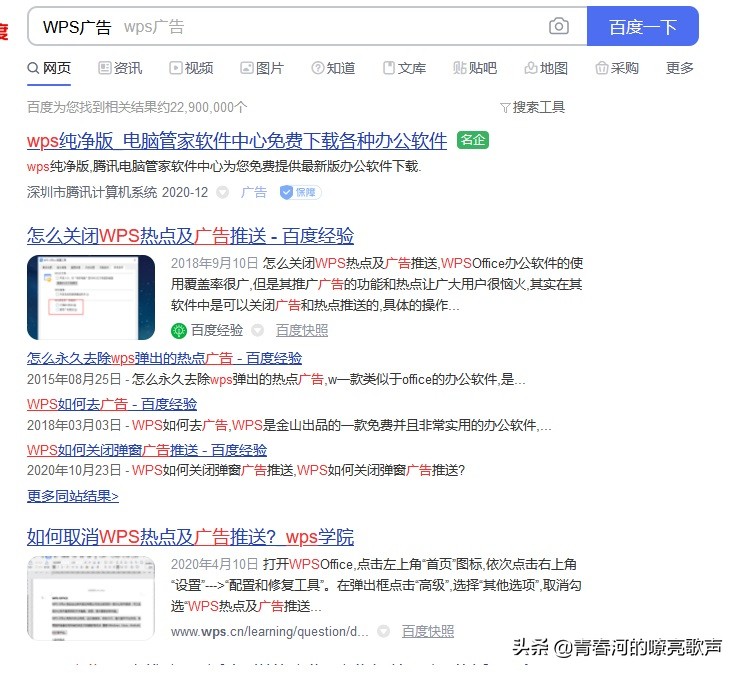Click the 采购 shopping icon
The width and height of the screenshot is (739, 673).
click(x=601, y=68)
